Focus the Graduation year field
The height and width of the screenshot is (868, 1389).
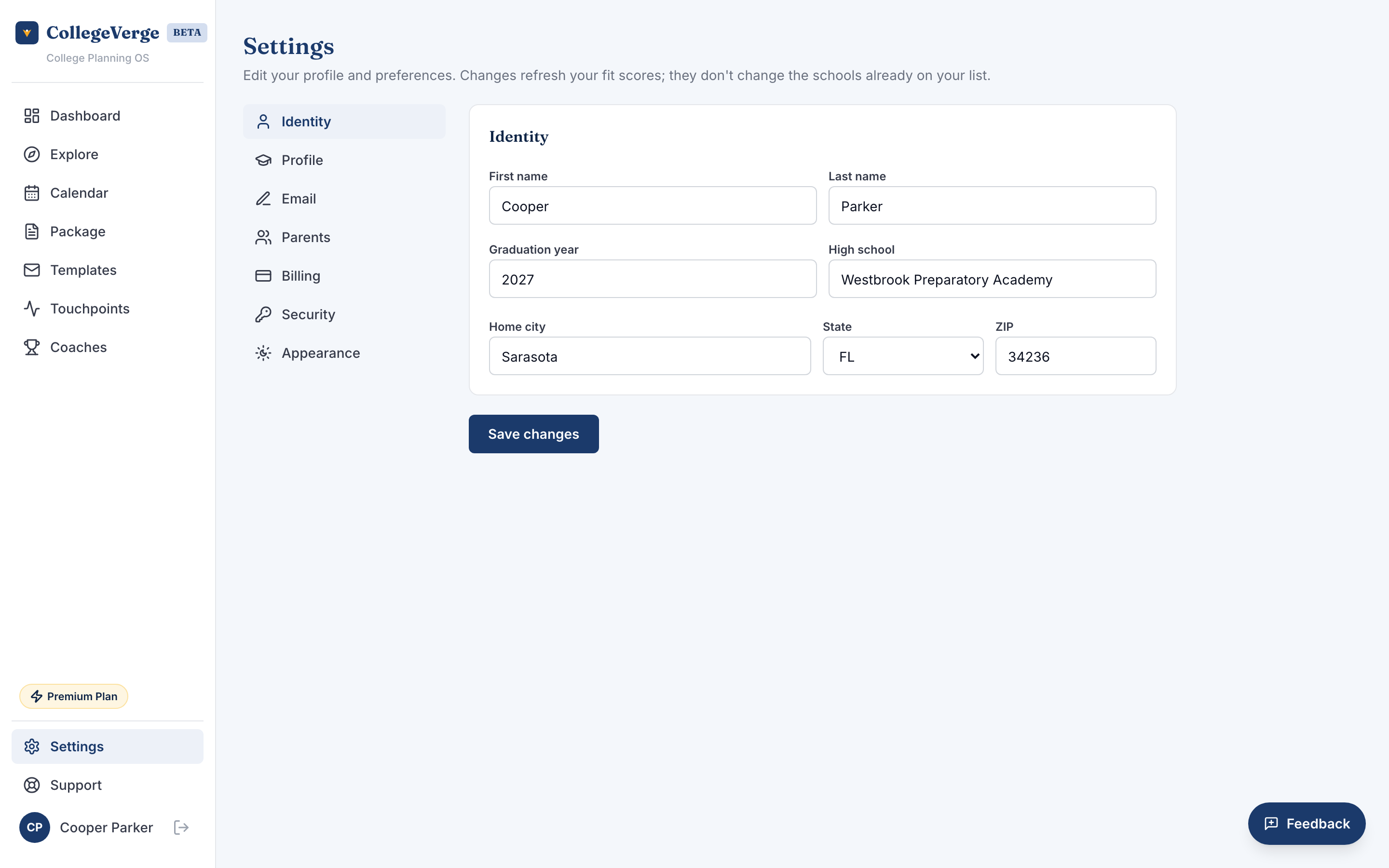point(653,279)
